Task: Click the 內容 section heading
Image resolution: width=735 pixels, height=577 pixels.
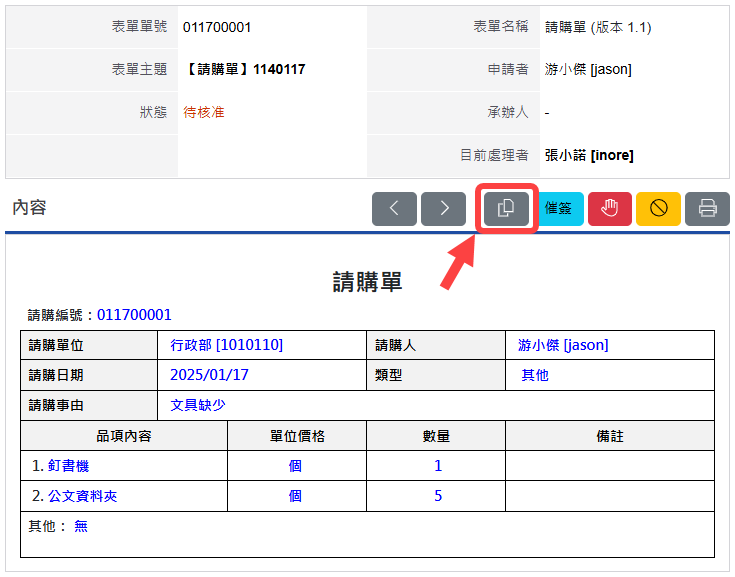Action: 29,207
